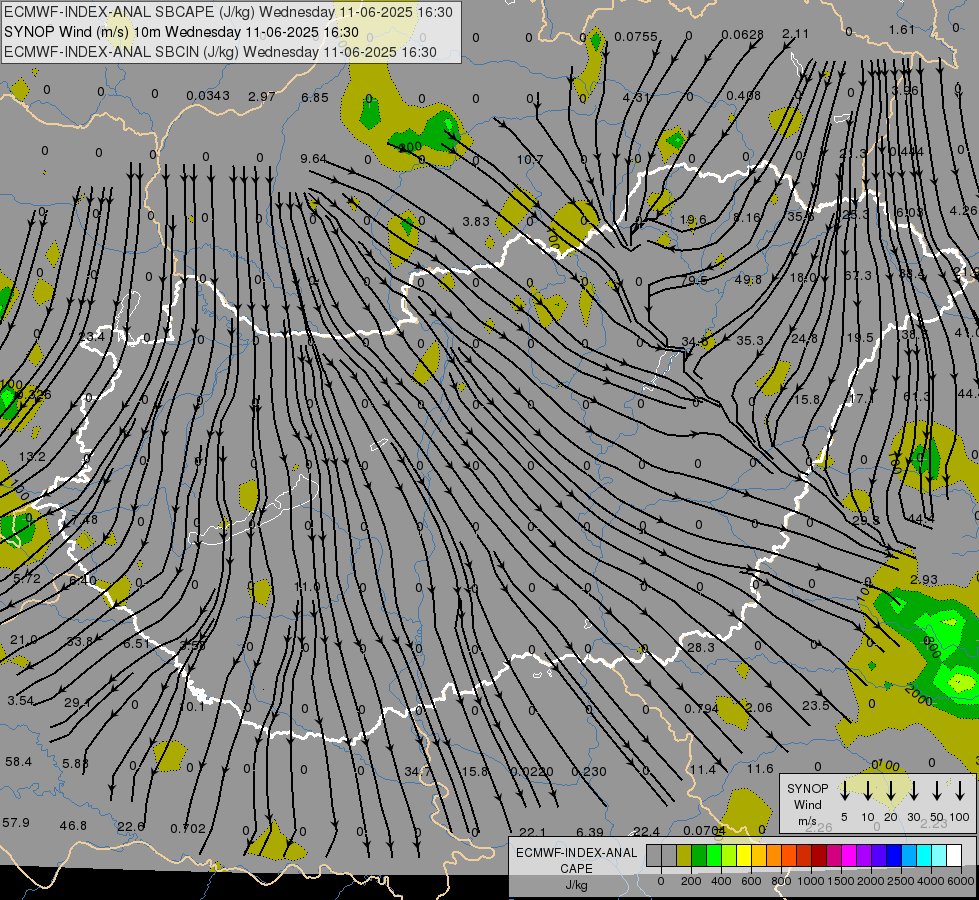Click the map value 2.97
This screenshot has width=979, height=900.
coord(262,97)
